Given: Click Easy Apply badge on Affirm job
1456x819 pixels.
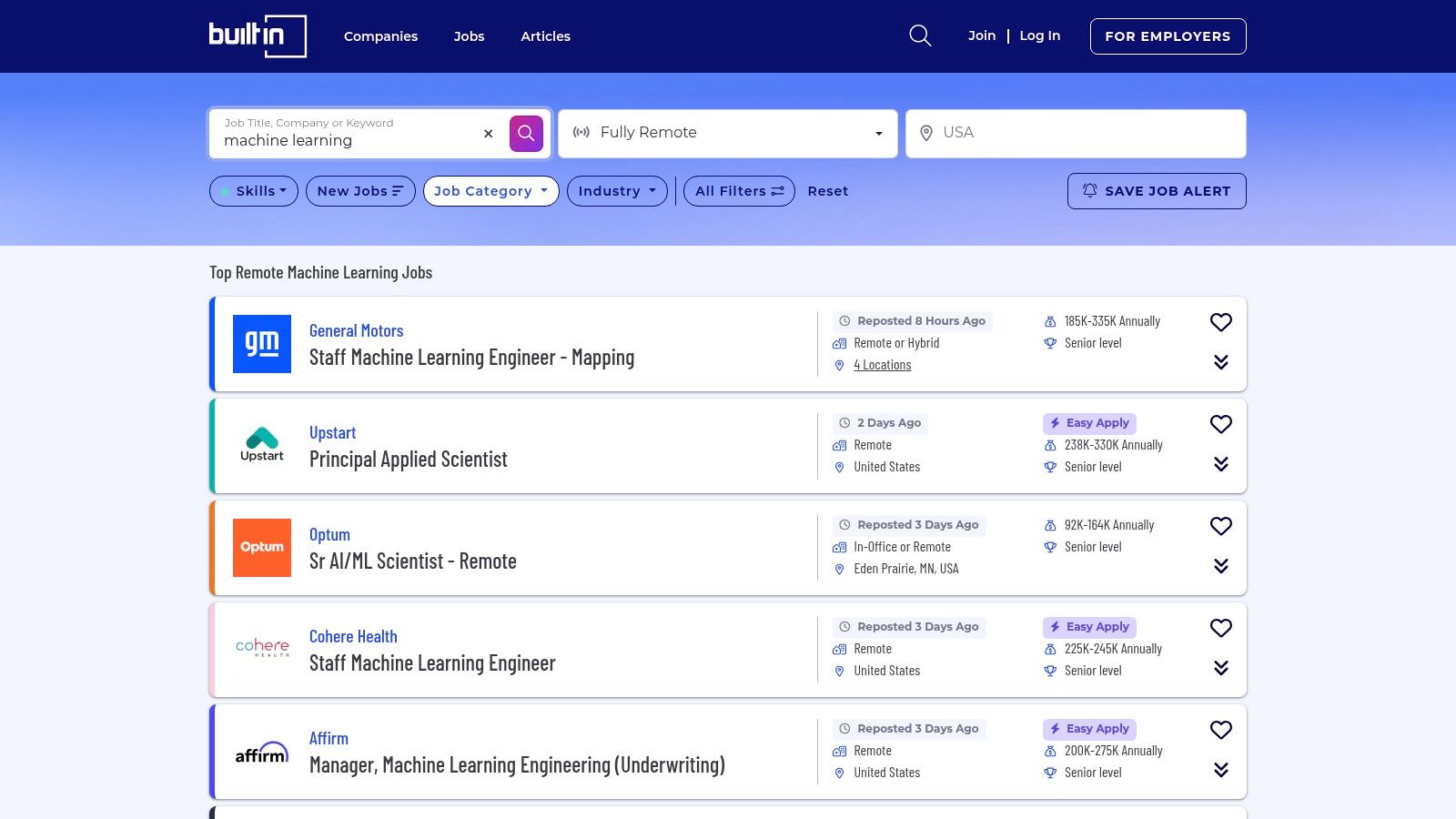Looking at the screenshot, I should (x=1089, y=729).
